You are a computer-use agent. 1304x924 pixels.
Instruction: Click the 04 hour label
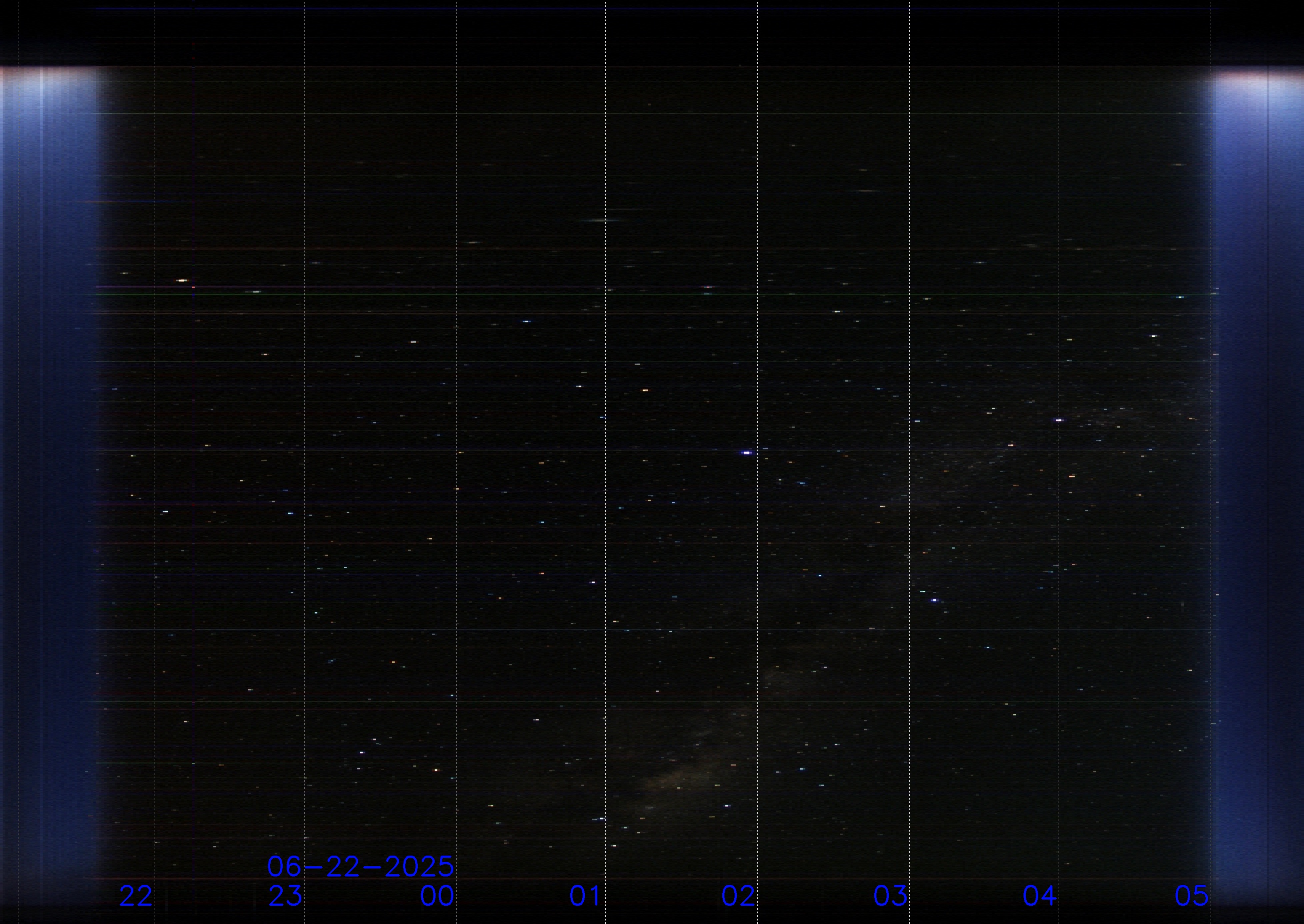[x=1040, y=896]
